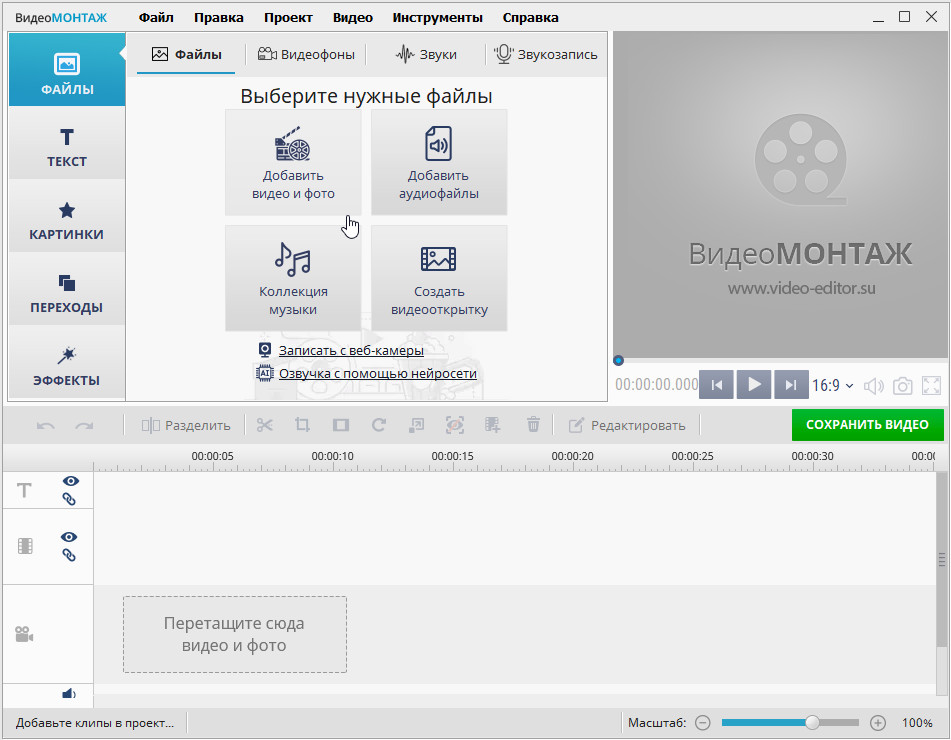Click the Сохранить видео button
The image size is (951, 740).
867,424
